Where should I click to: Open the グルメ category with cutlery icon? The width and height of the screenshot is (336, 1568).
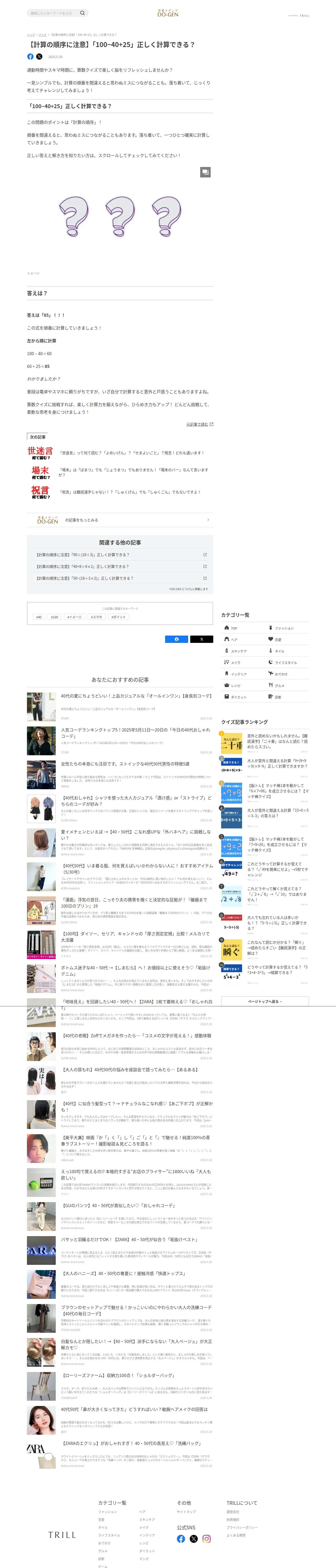(287, 685)
